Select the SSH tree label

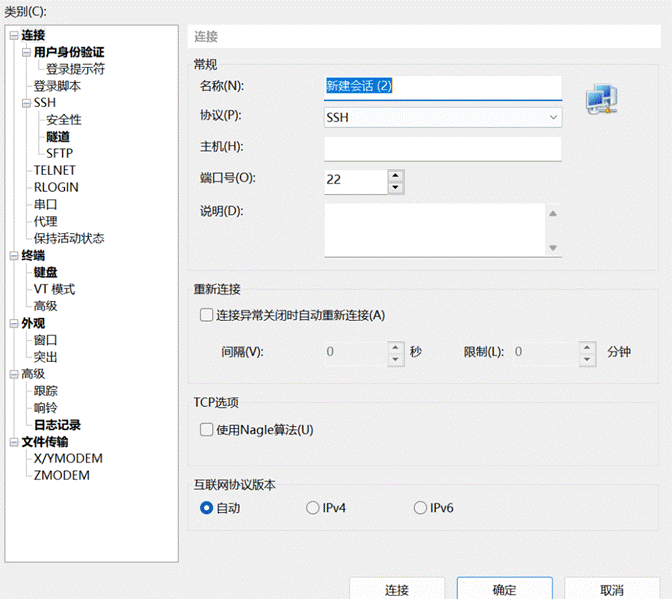(45, 103)
